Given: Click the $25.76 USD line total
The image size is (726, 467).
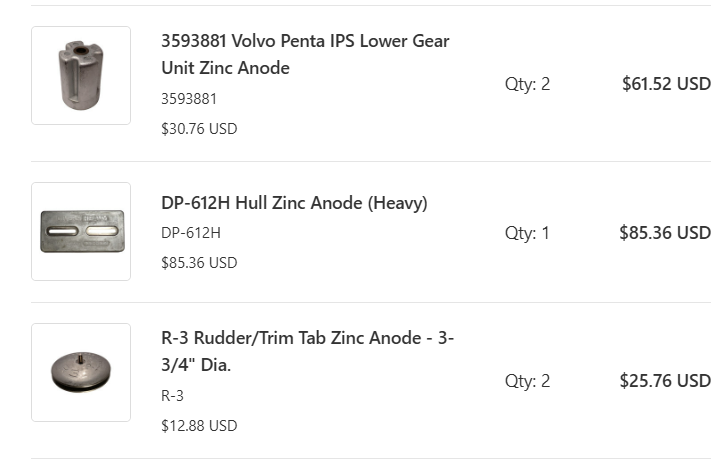Looking at the screenshot, I should click(665, 381).
